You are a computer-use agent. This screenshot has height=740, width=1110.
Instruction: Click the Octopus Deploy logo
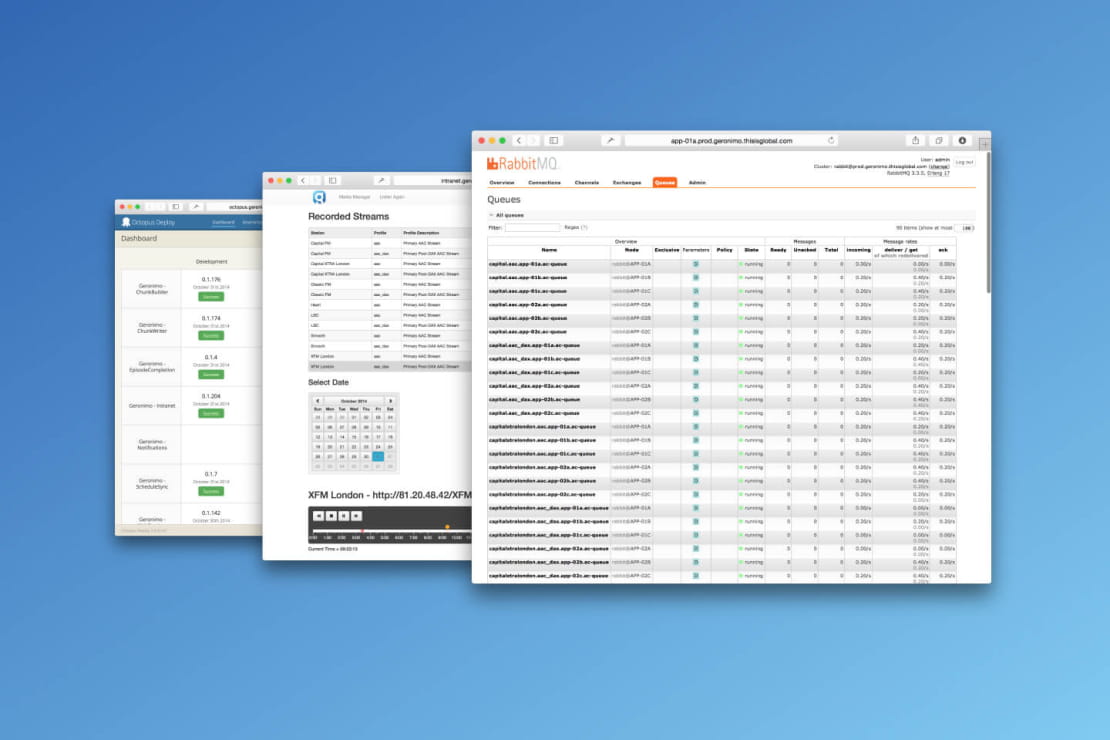click(148, 222)
